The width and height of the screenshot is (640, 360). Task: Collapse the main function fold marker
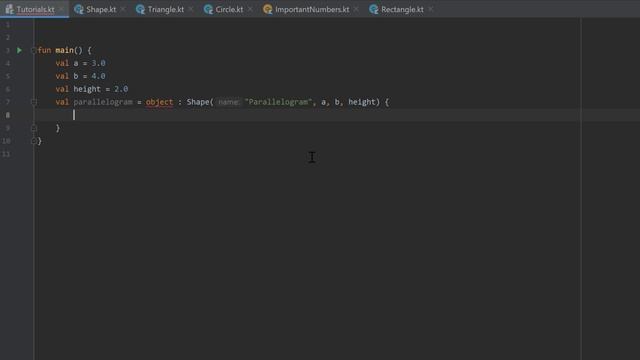(x=34, y=50)
